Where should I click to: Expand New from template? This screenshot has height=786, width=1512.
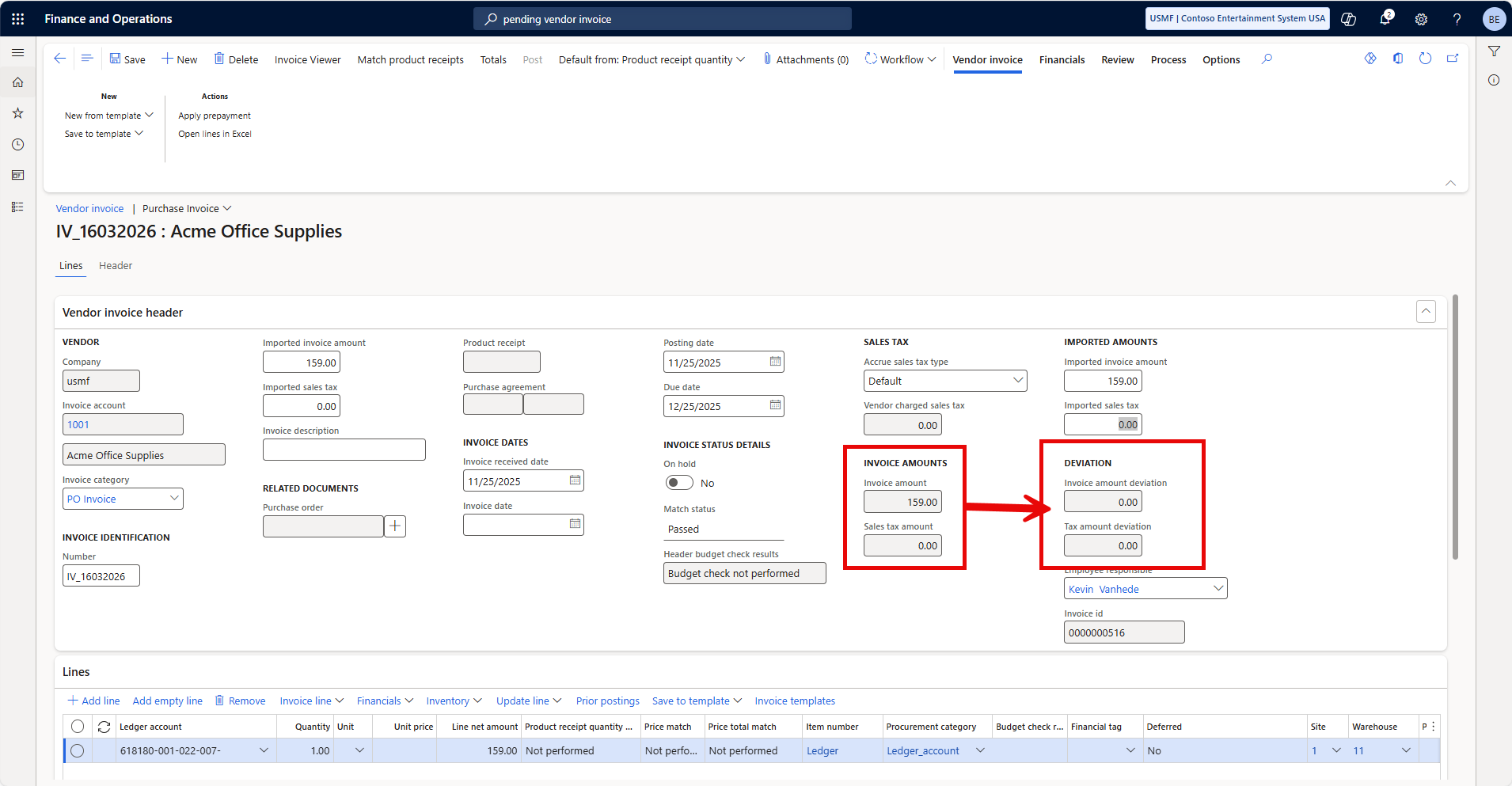click(108, 116)
